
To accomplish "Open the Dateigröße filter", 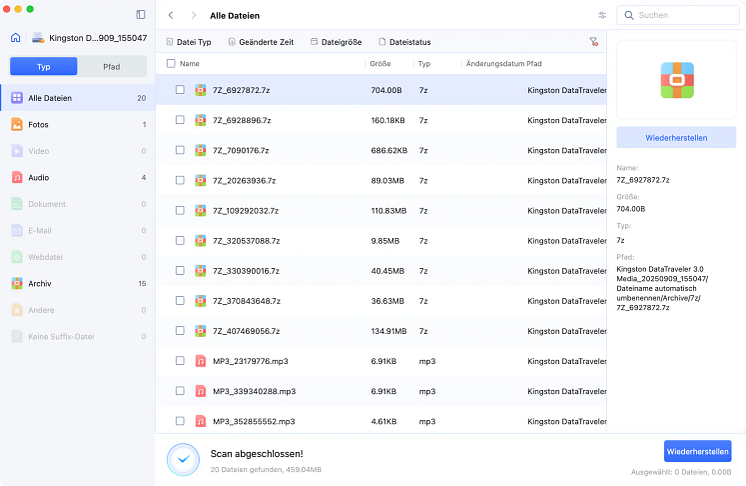I will pos(336,42).
